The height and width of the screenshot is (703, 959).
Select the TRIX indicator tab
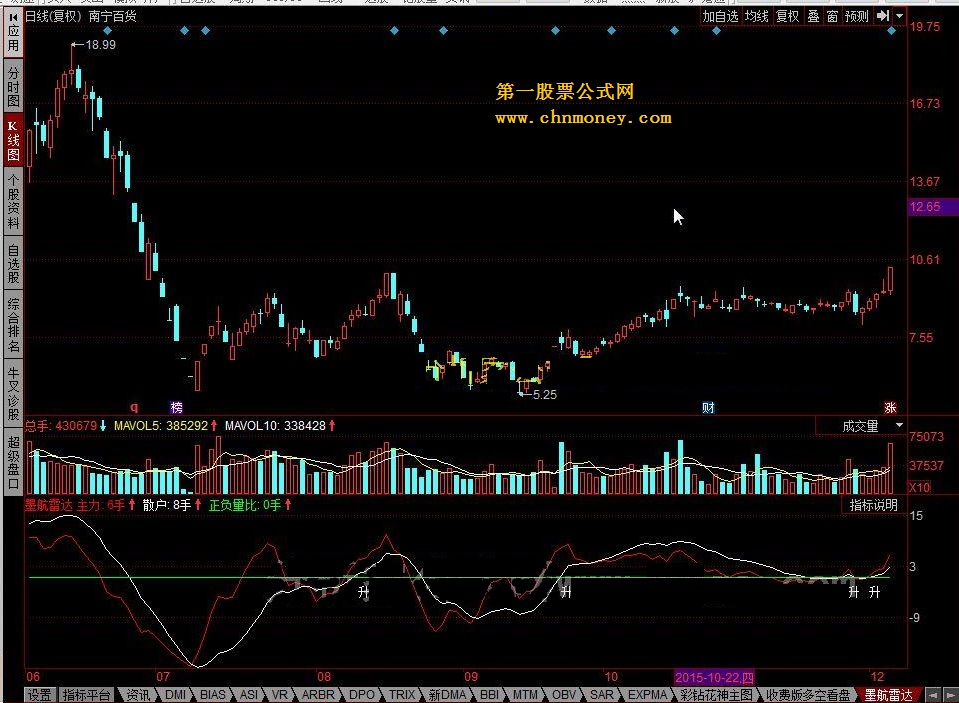[402, 695]
